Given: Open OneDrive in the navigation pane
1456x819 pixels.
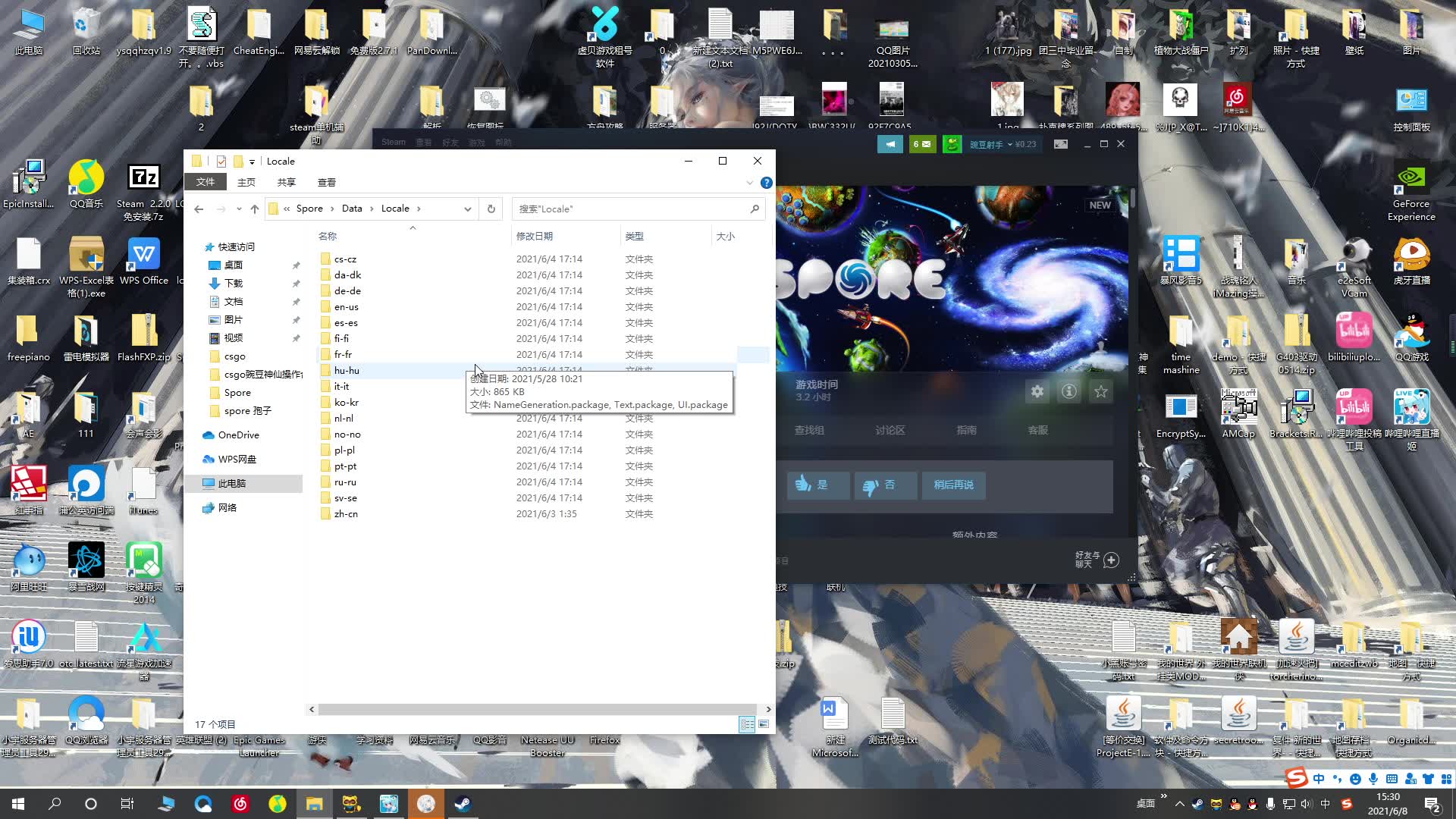Looking at the screenshot, I should pos(239,435).
